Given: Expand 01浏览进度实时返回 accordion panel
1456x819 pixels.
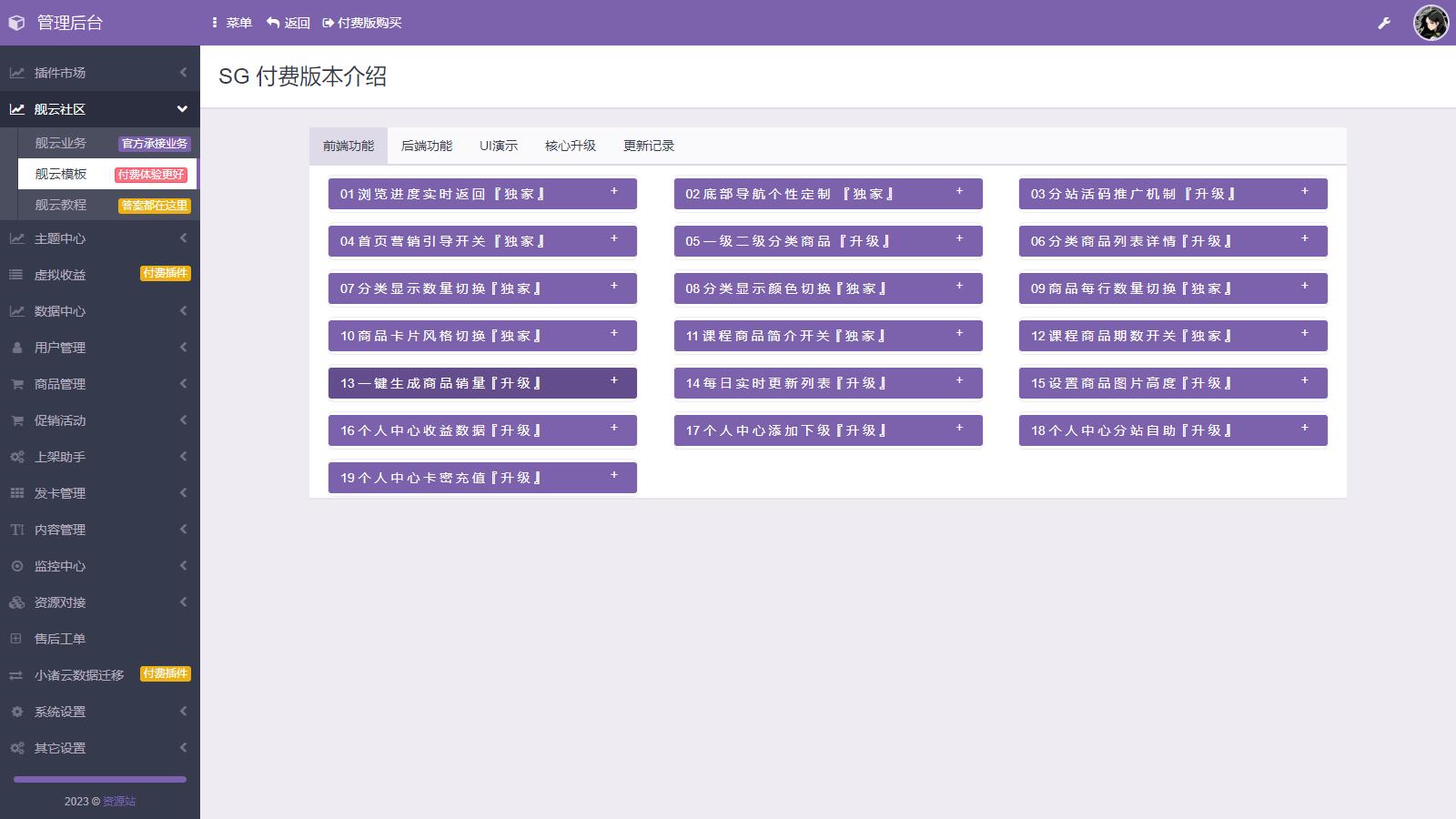Looking at the screenshot, I should 613,192.
